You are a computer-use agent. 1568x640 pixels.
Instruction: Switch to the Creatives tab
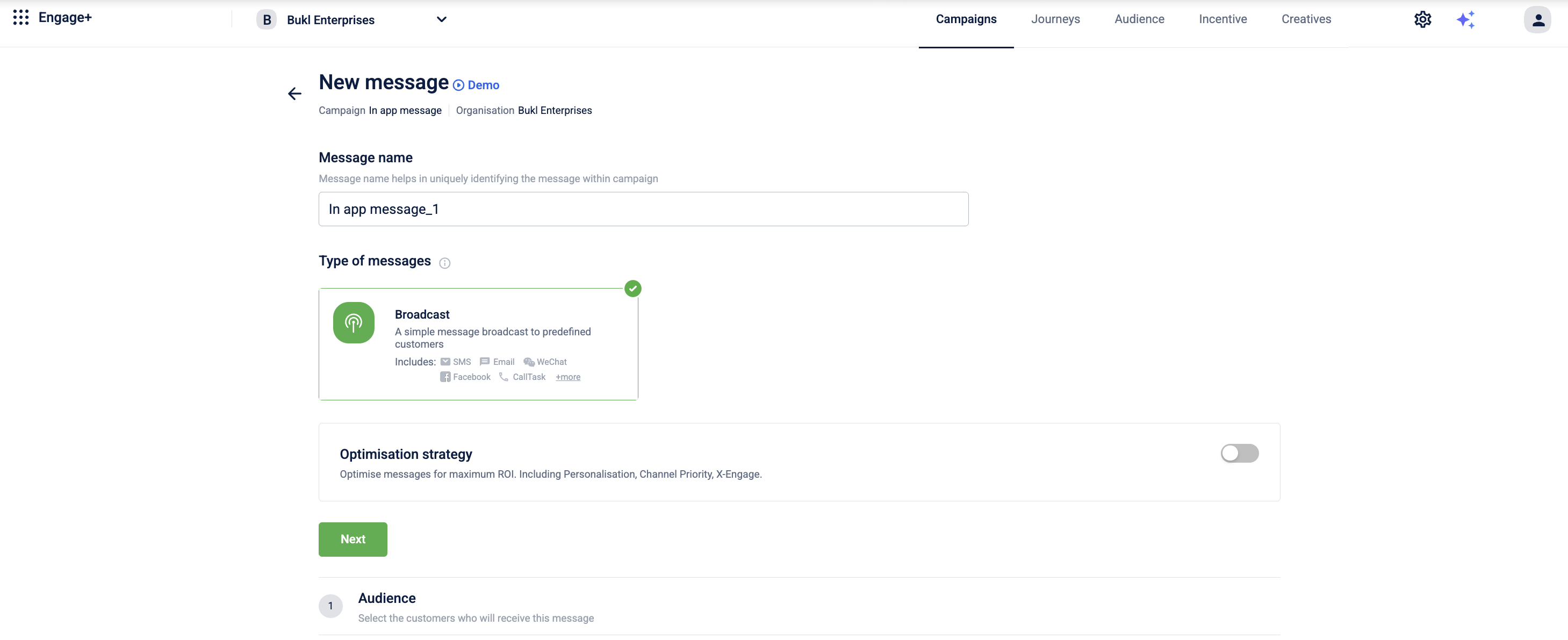click(x=1306, y=19)
